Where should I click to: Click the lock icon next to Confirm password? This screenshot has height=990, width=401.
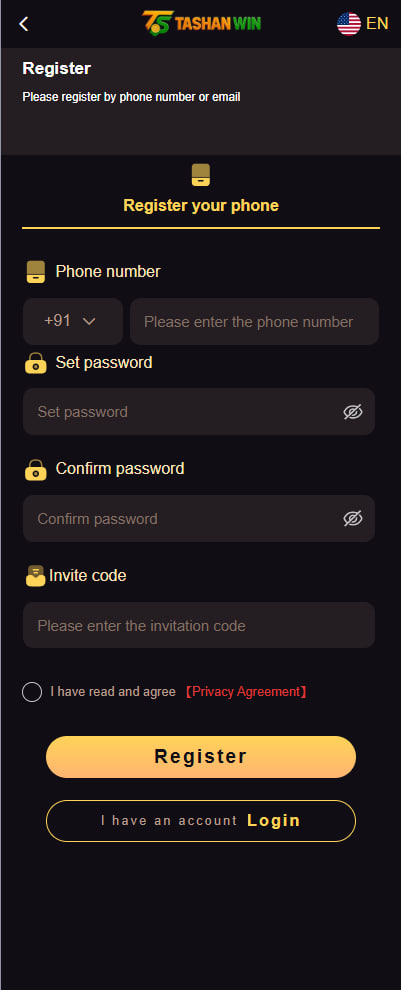36,469
